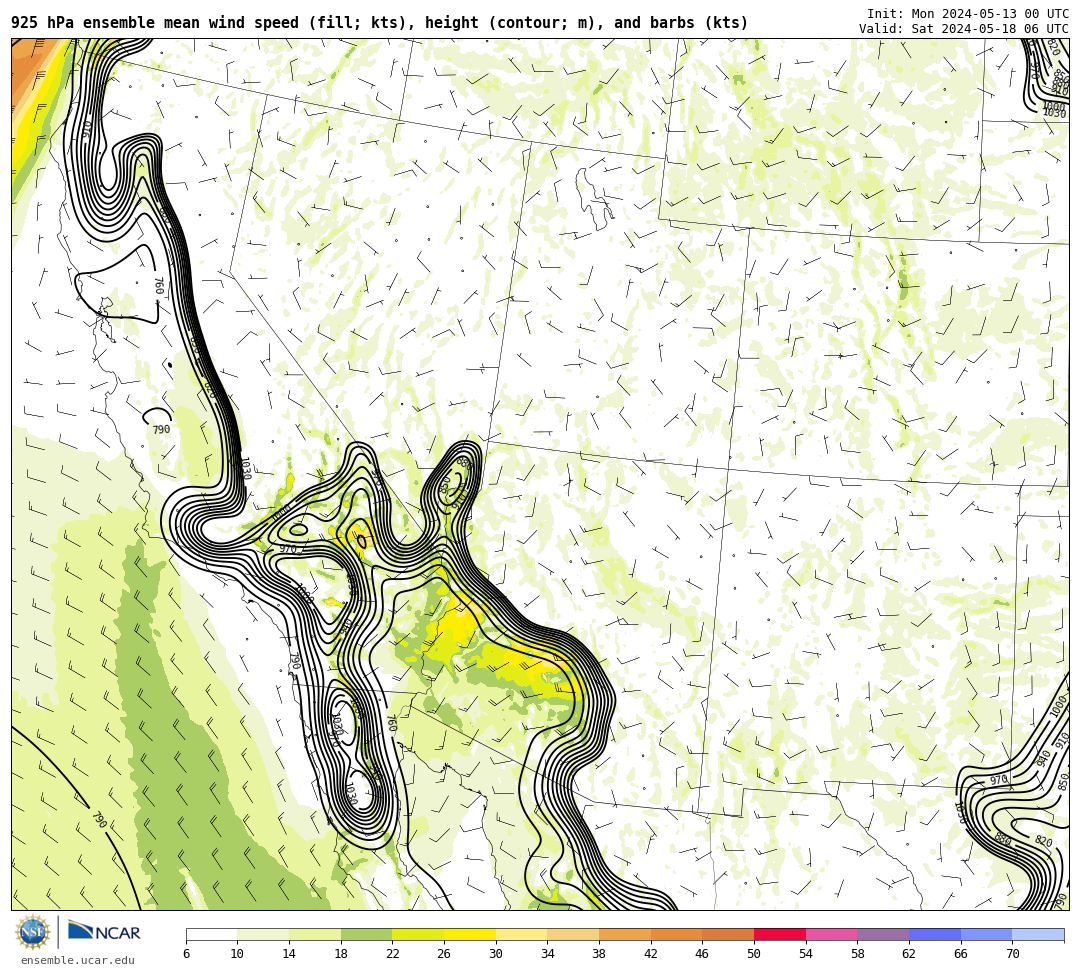Image resolution: width=1080 pixels, height=973 pixels.
Task: Click the colorbar tick label 62
Action: (x=909, y=954)
